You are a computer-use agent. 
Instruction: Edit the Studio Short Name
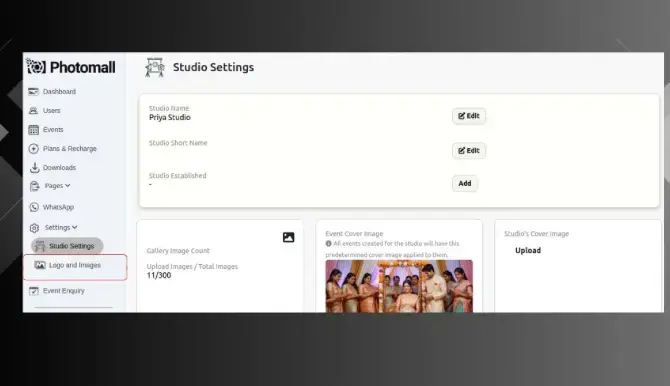[469, 150]
